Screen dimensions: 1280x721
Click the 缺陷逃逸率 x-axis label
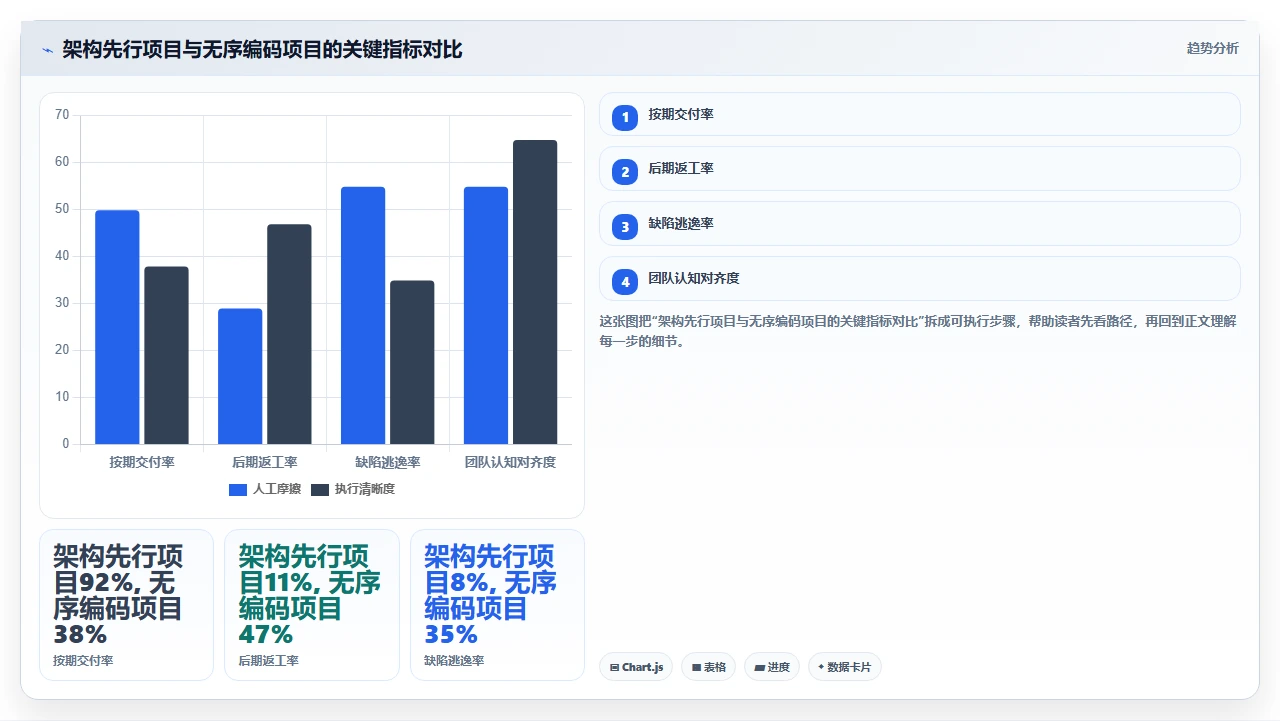pos(388,462)
